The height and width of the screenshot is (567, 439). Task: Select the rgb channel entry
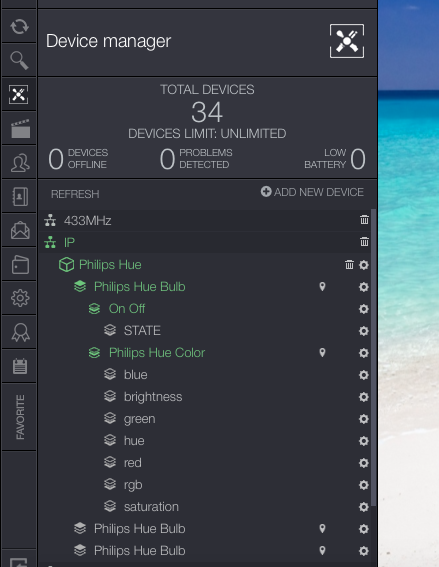point(133,485)
